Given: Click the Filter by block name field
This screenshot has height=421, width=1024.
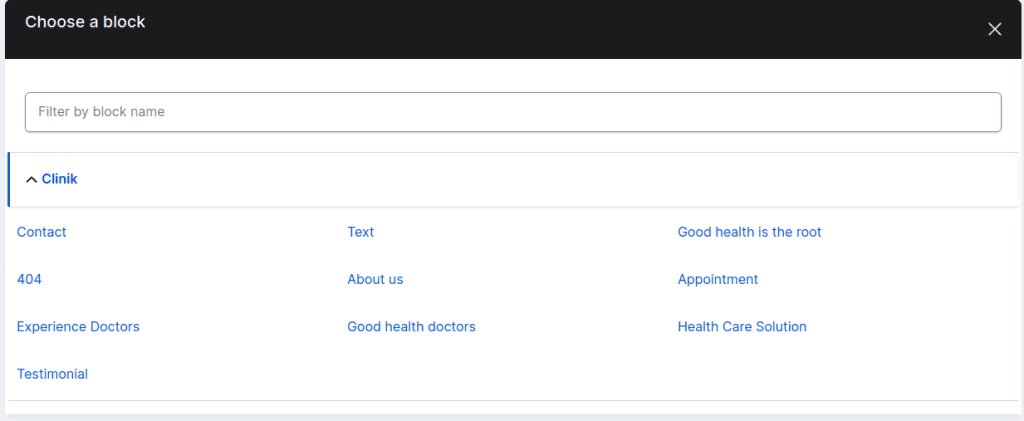Looking at the screenshot, I should point(512,112).
